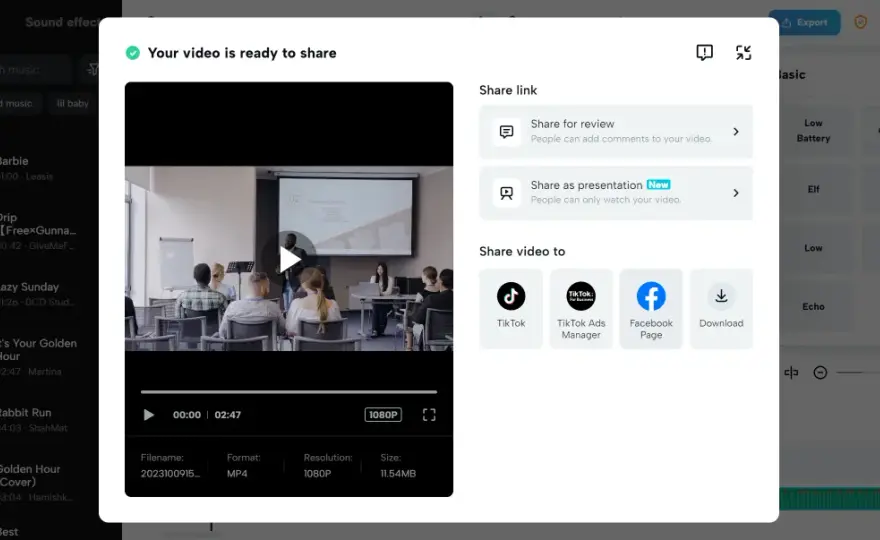Select the Rabbit Run track in background list
Image resolution: width=880 pixels, height=540 pixels.
34,419
